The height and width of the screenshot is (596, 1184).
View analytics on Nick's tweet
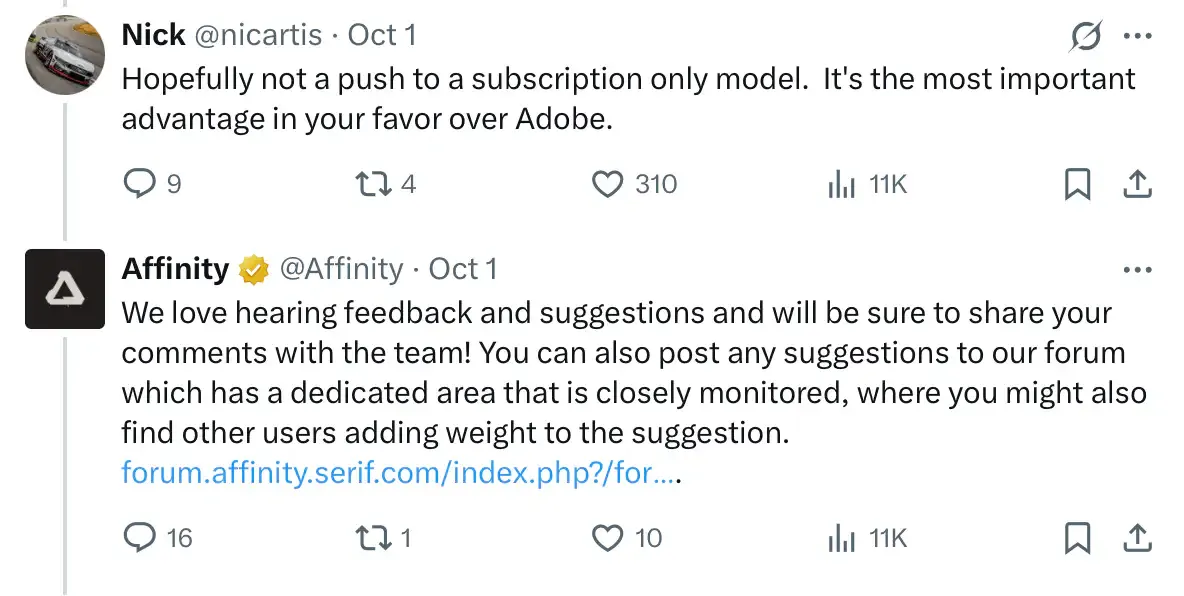pyautogui.click(x=842, y=184)
